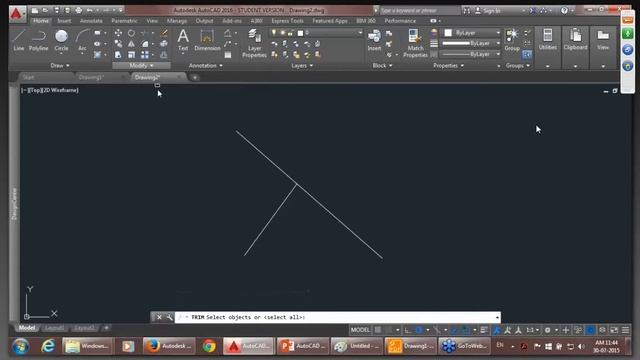This screenshot has width=640, height=360.
Task: Expand the Layers panel
Action: tap(302, 65)
